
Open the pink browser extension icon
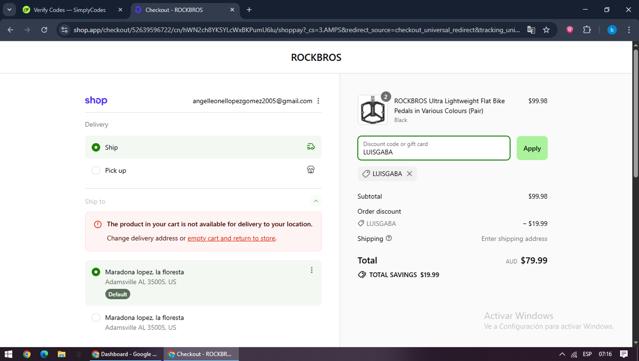[x=570, y=30]
